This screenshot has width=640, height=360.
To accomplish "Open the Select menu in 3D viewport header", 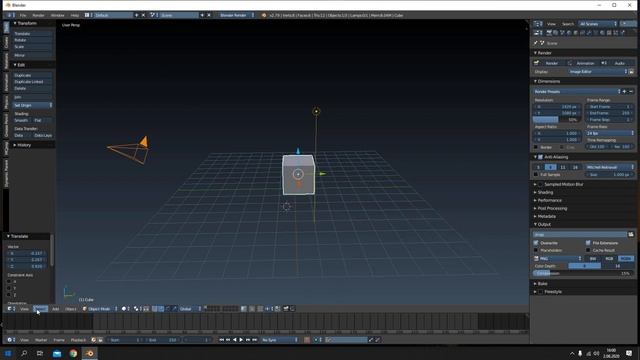I will [x=40, y=309].
